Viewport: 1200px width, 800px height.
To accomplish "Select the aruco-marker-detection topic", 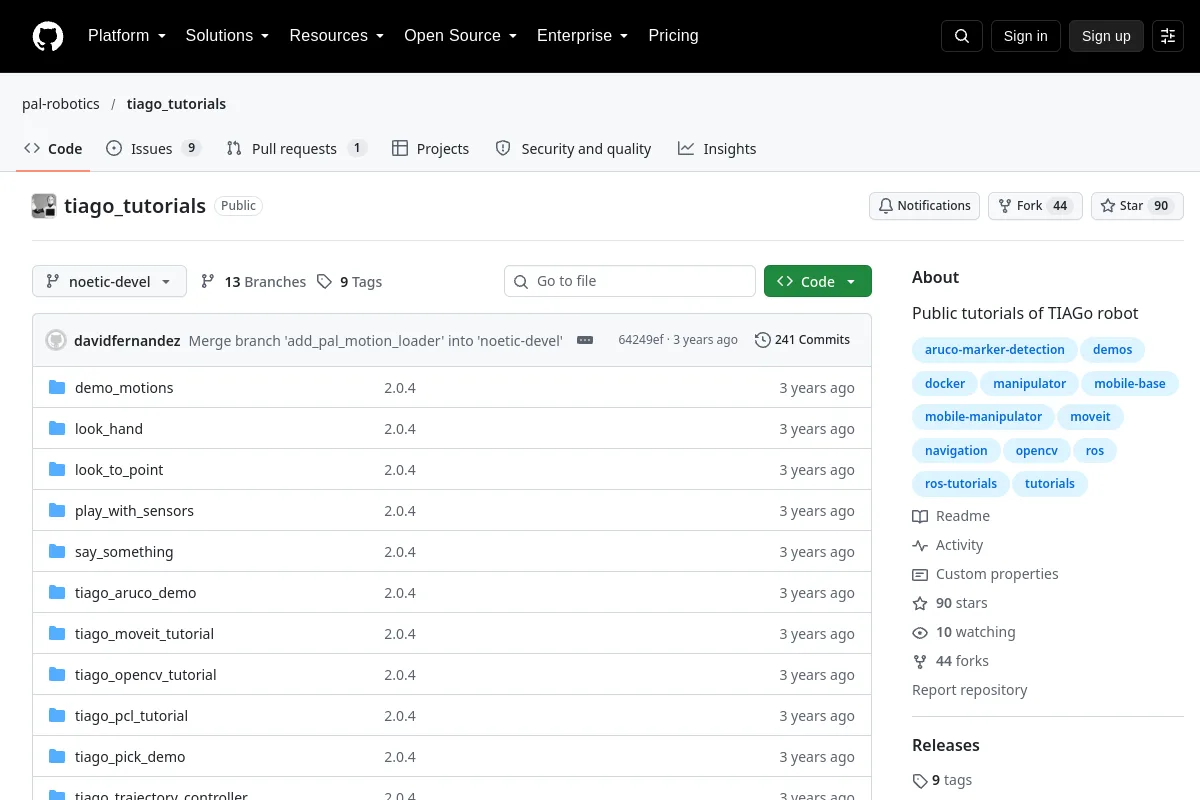I will point(995,350).
